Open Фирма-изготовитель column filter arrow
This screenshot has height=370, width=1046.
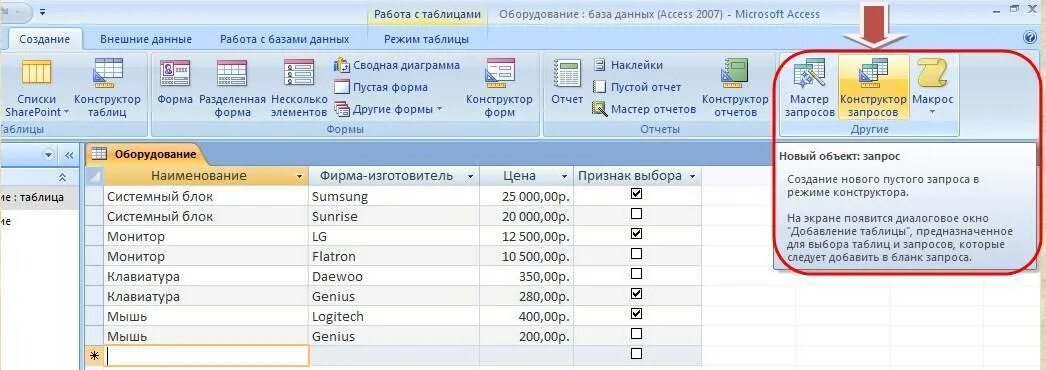[x=470, y=177]
